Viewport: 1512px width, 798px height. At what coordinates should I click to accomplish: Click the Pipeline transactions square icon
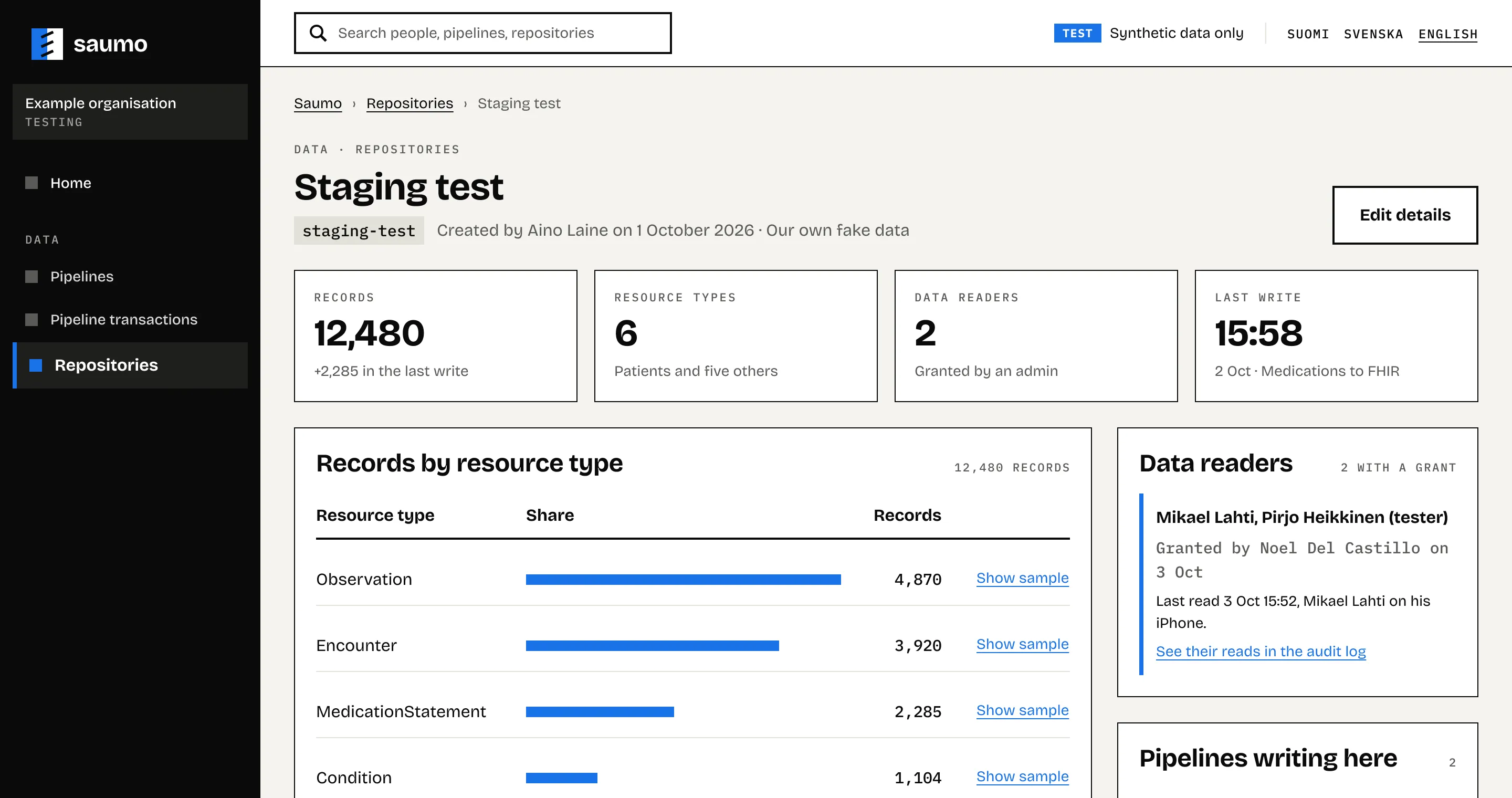(x=31, y=319)
